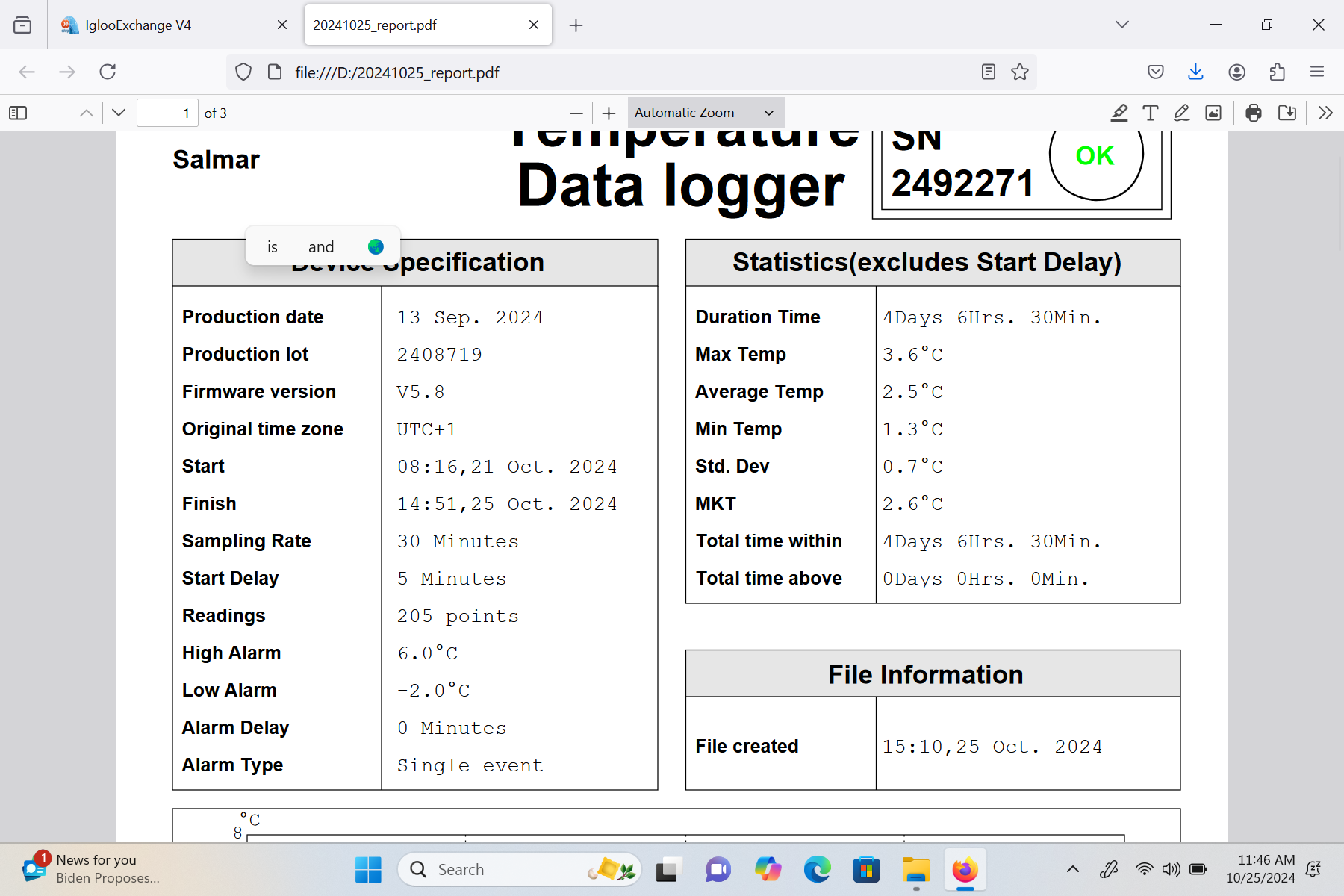Zoom out the PDF document
Screen dimensions: 1344x896
pos(576,113)
